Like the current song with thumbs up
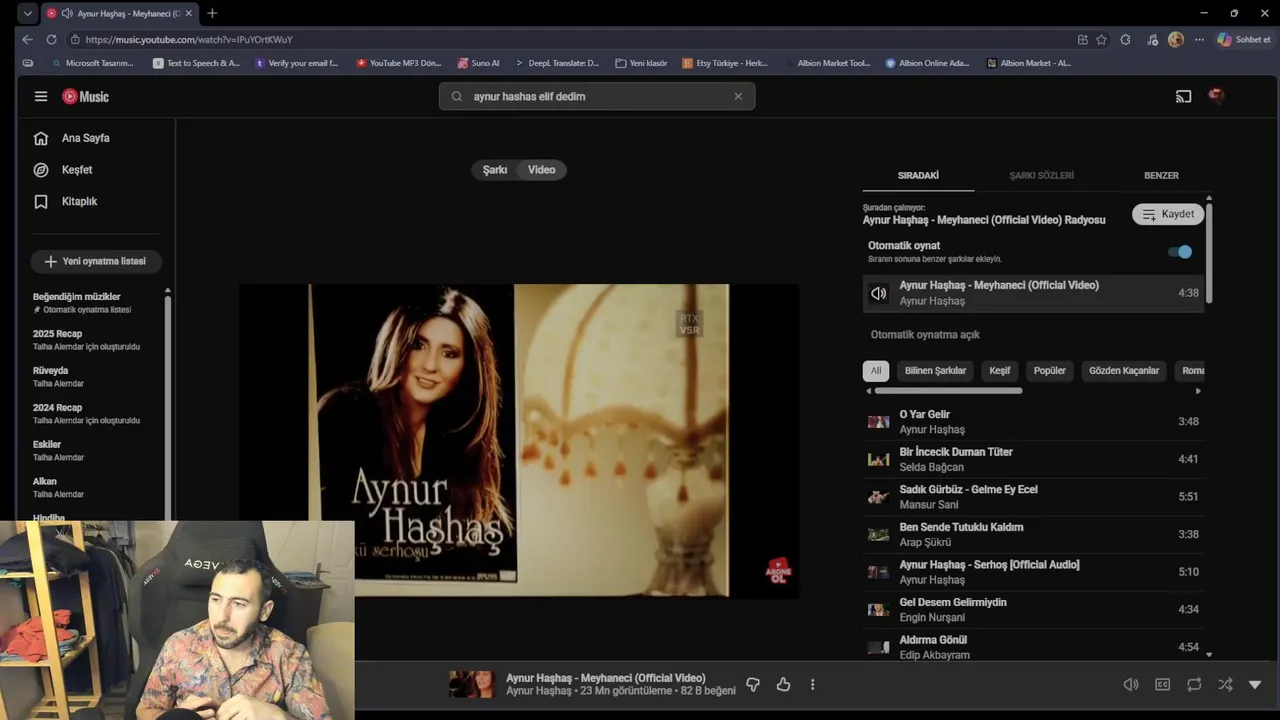The width and height of the screenshot is (1280, 720). click(783, 684)
